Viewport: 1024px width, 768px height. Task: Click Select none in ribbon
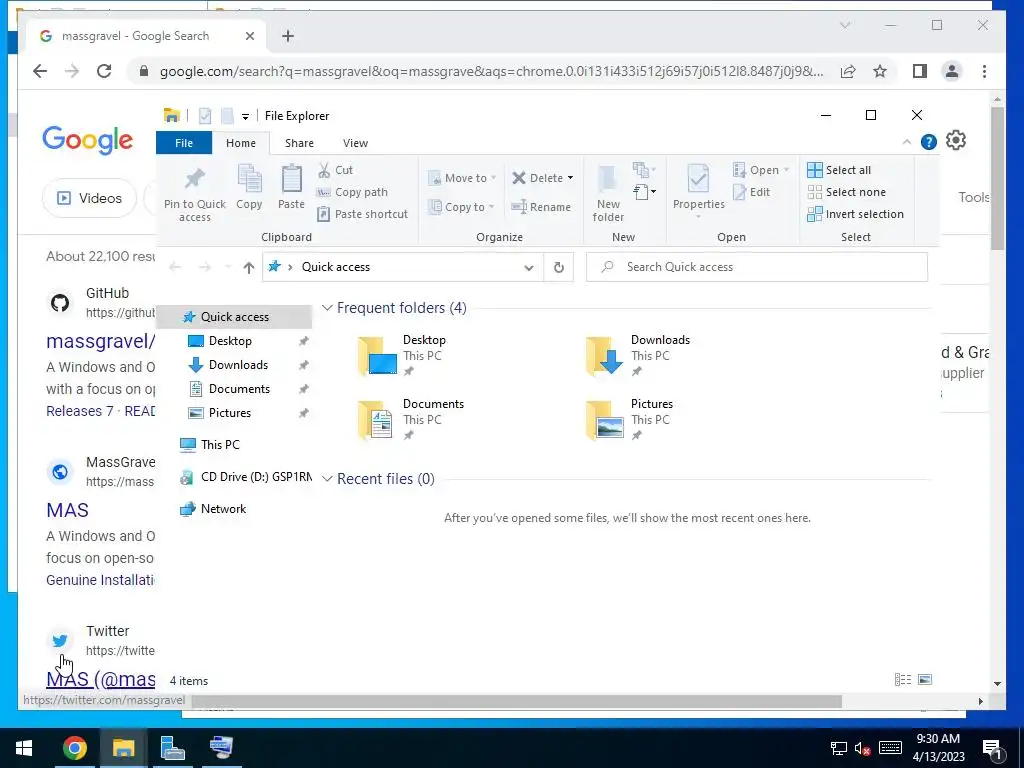click(847, 192)
